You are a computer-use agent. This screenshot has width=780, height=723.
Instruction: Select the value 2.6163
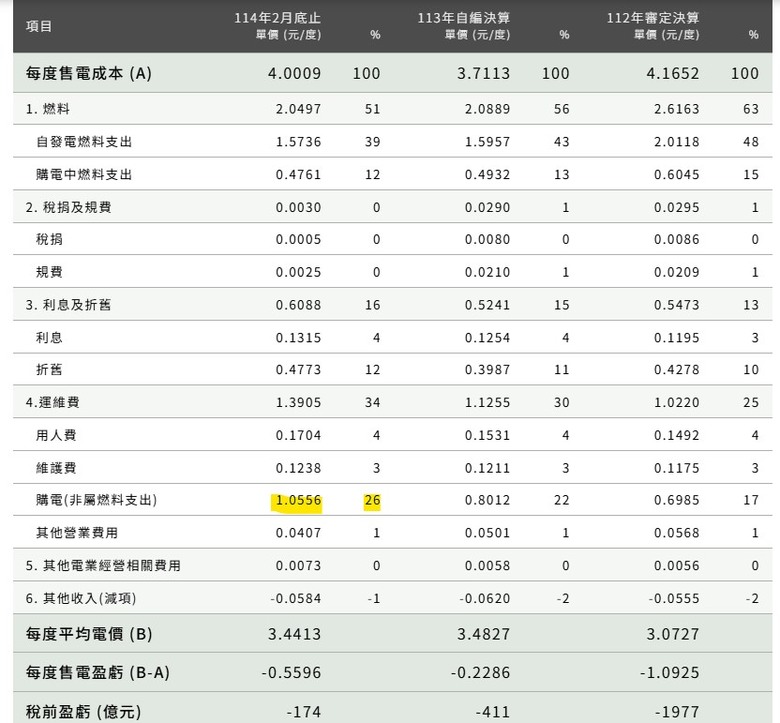pyautogui.click(x=677, y=109)
